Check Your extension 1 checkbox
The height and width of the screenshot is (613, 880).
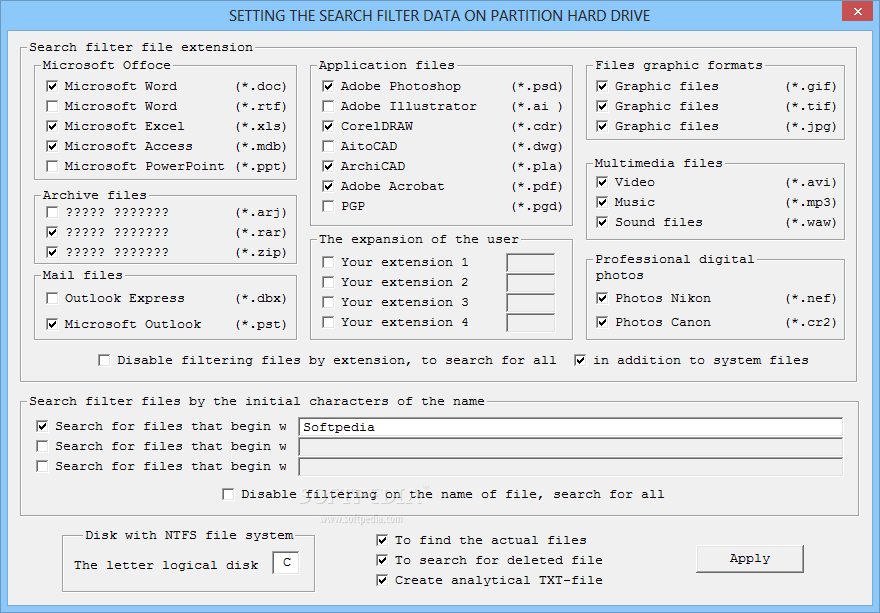tap(328, 262)
